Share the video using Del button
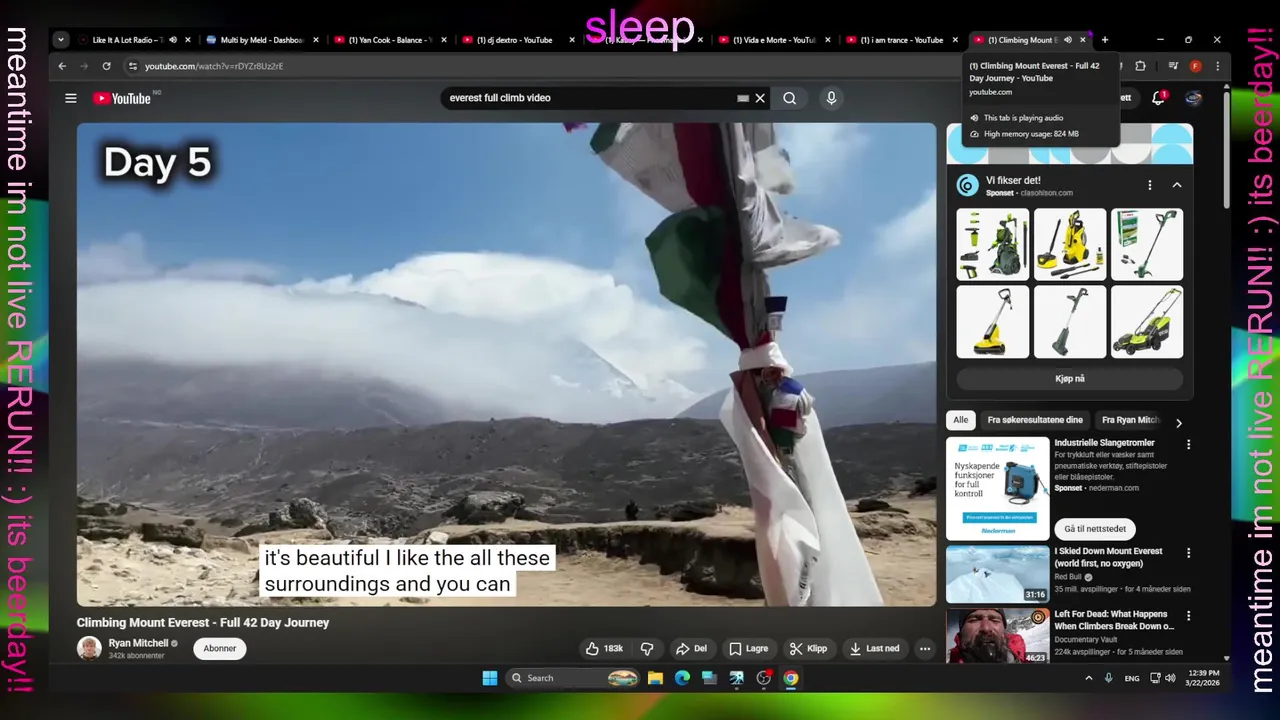The image size is (1280, 720). click(691, 648)
